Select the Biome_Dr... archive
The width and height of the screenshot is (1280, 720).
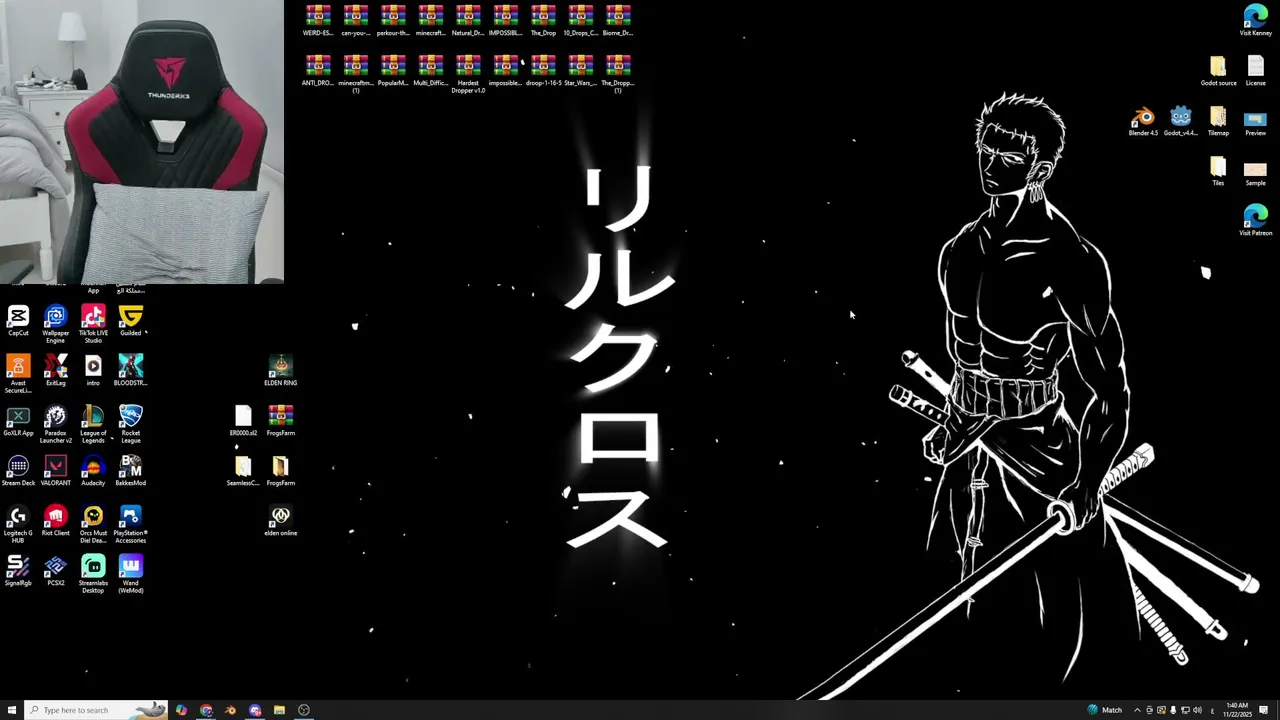coord(618,22)
